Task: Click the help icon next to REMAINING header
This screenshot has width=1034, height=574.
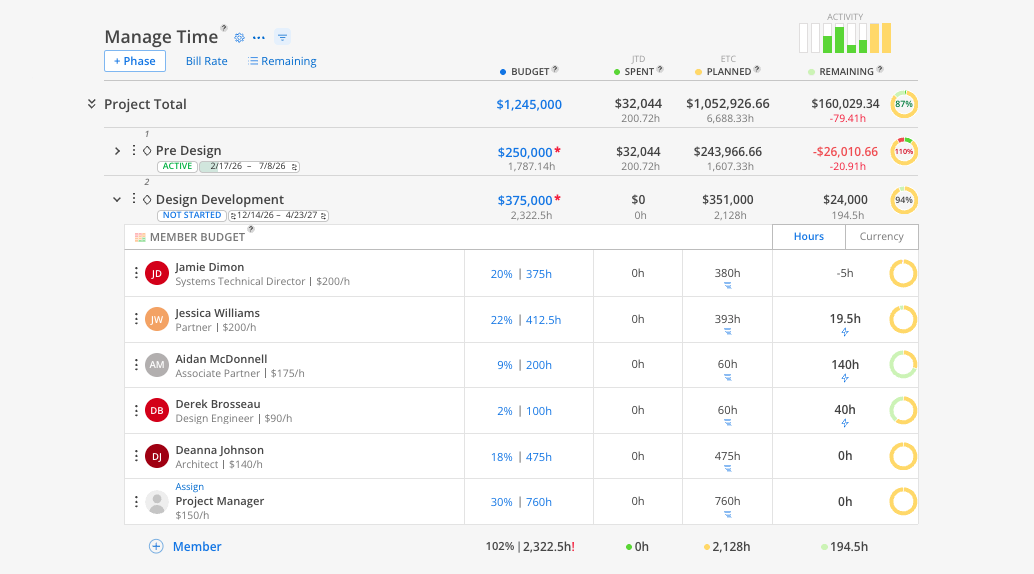Action: 881,70
